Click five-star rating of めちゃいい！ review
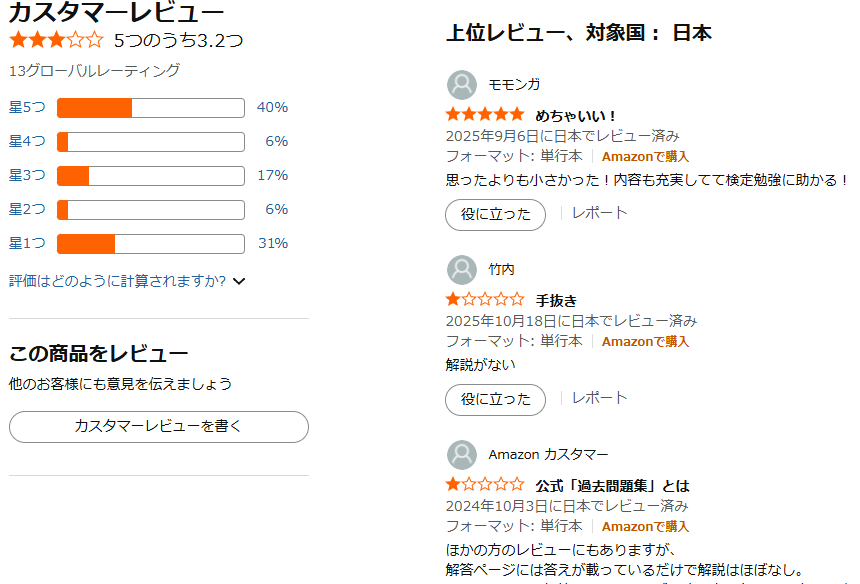The height and width of the screenshot is (584, 860). (485, 115)
